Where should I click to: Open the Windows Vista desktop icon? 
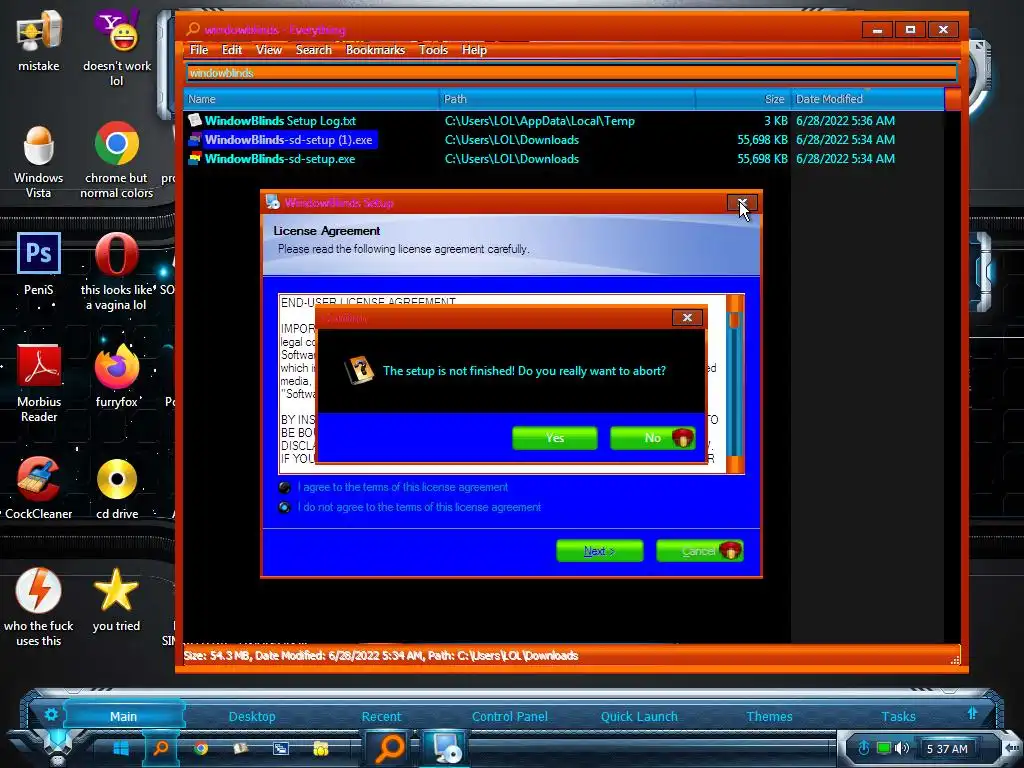click(39, 160)
